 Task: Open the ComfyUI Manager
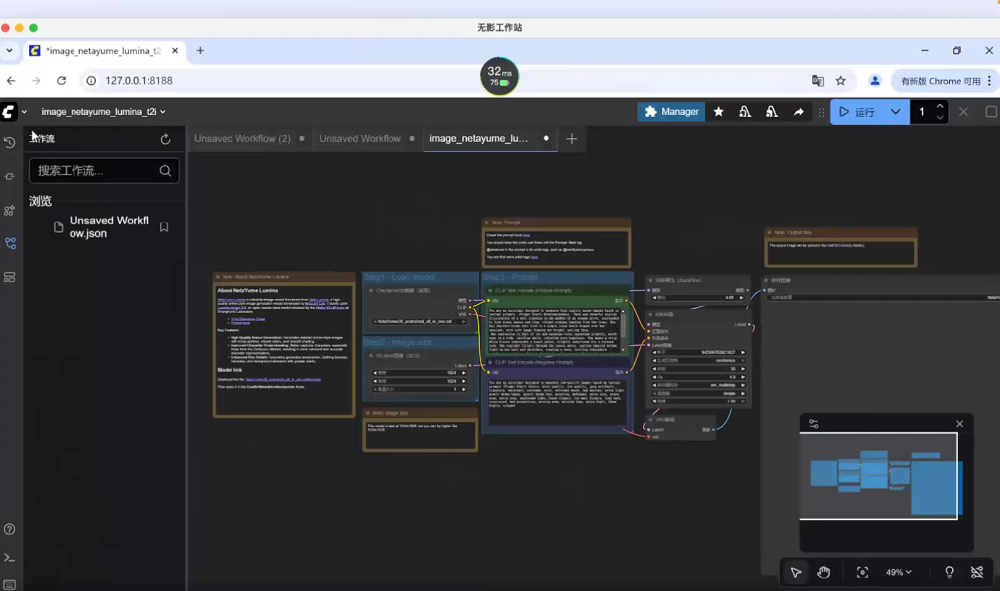(x=671, y=112)
